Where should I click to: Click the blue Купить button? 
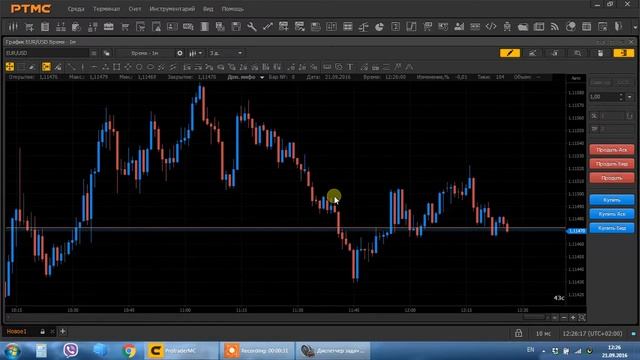click(x=612, y=200)
